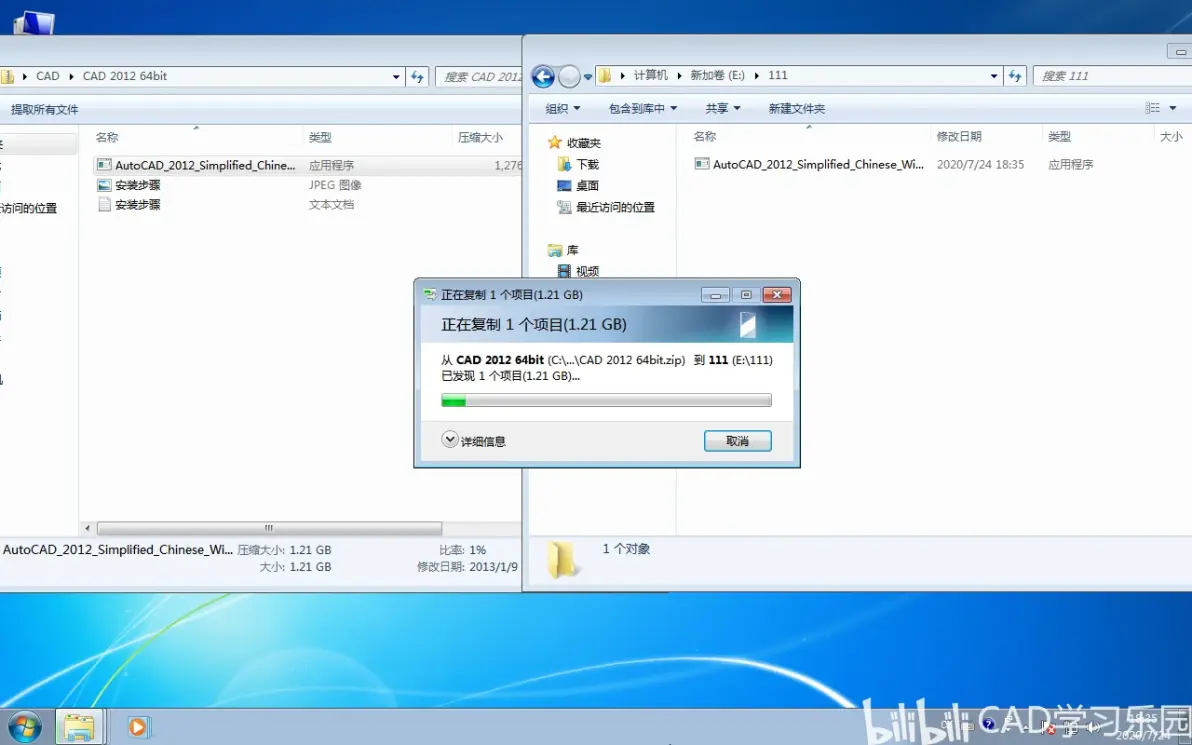Click the 搜索 CAD search box in the left window

coord(479,77)
